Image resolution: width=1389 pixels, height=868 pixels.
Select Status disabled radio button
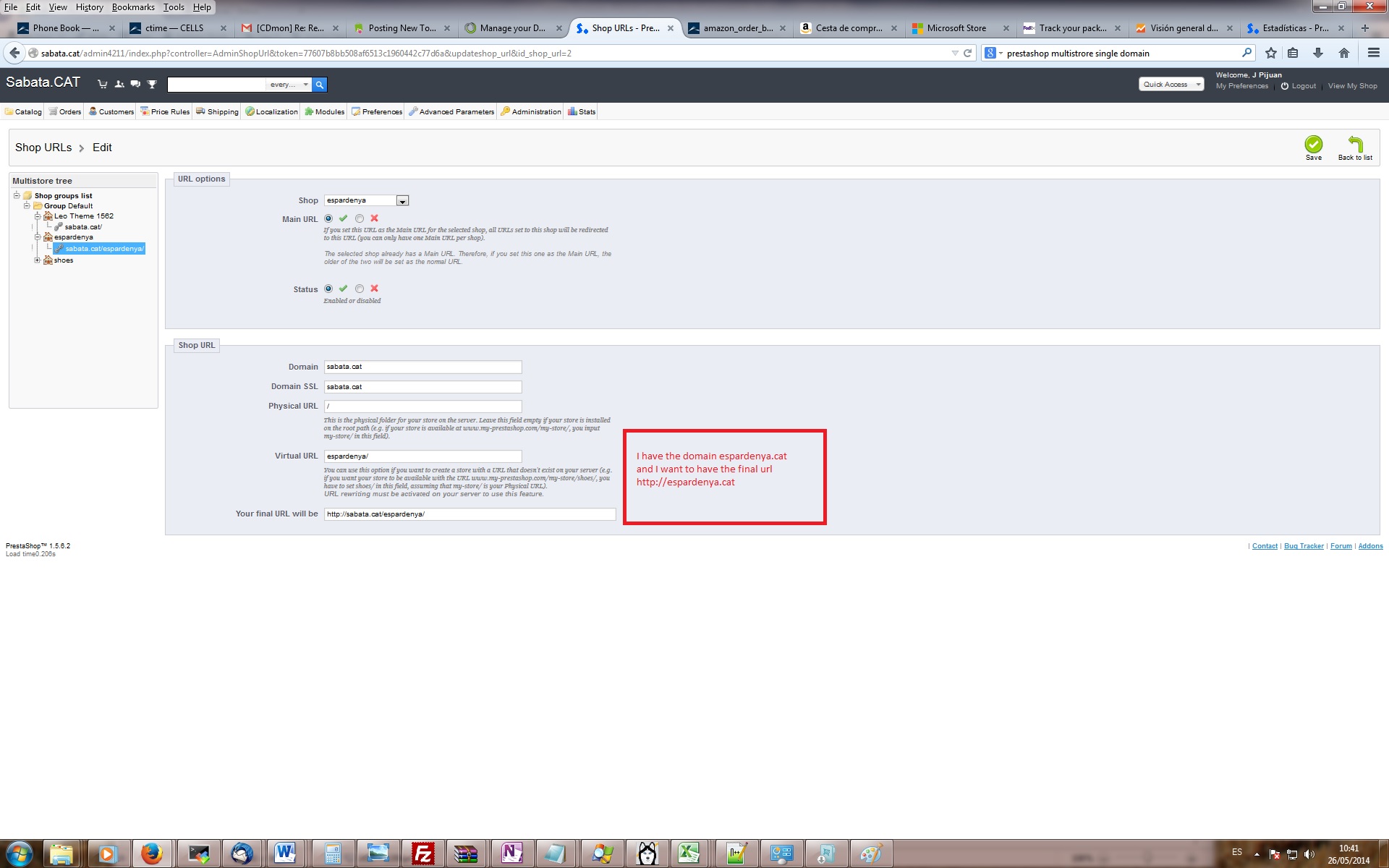point(360,289)
